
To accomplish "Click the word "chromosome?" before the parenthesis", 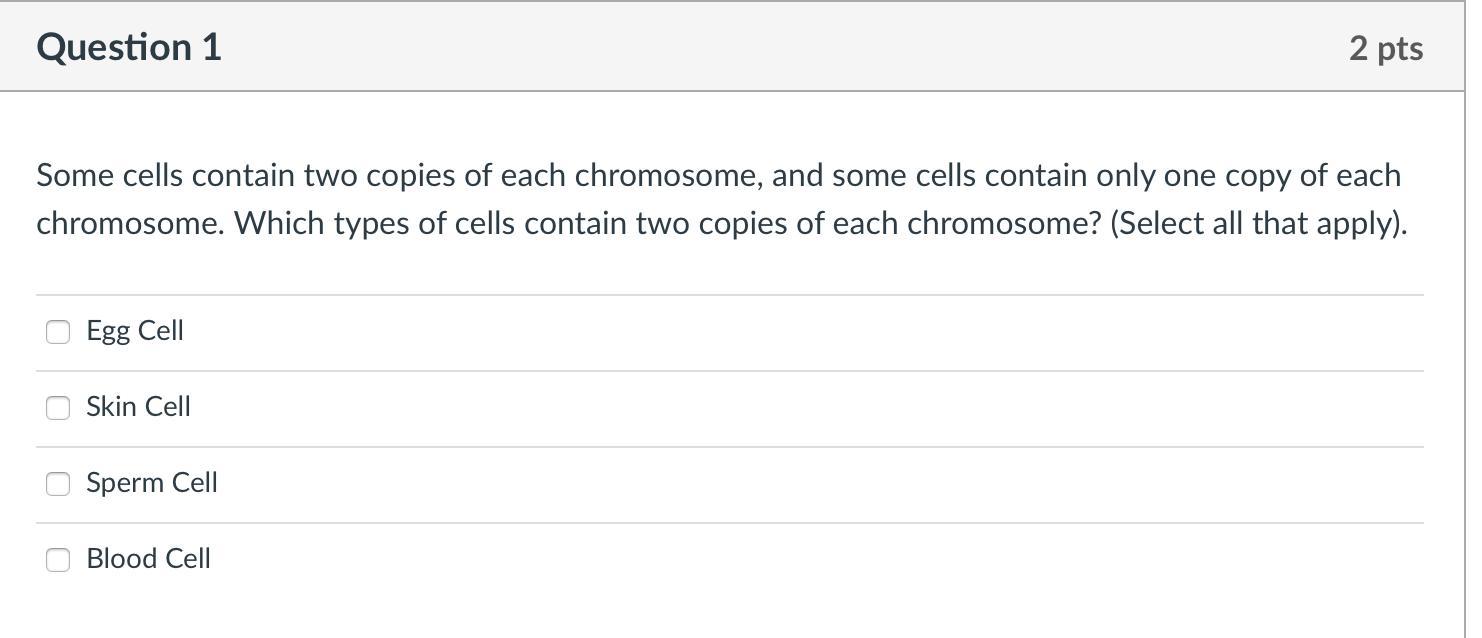I will pyautogui.click(x=1004, y=223).
